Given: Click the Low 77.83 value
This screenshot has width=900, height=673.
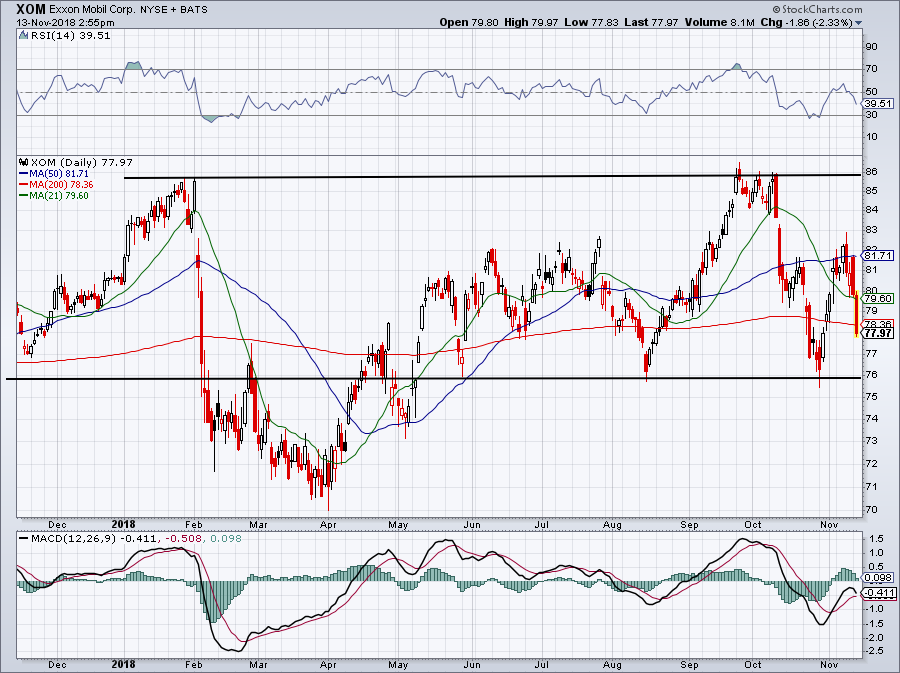Looking at the screenshot, I should pos(592,23).
